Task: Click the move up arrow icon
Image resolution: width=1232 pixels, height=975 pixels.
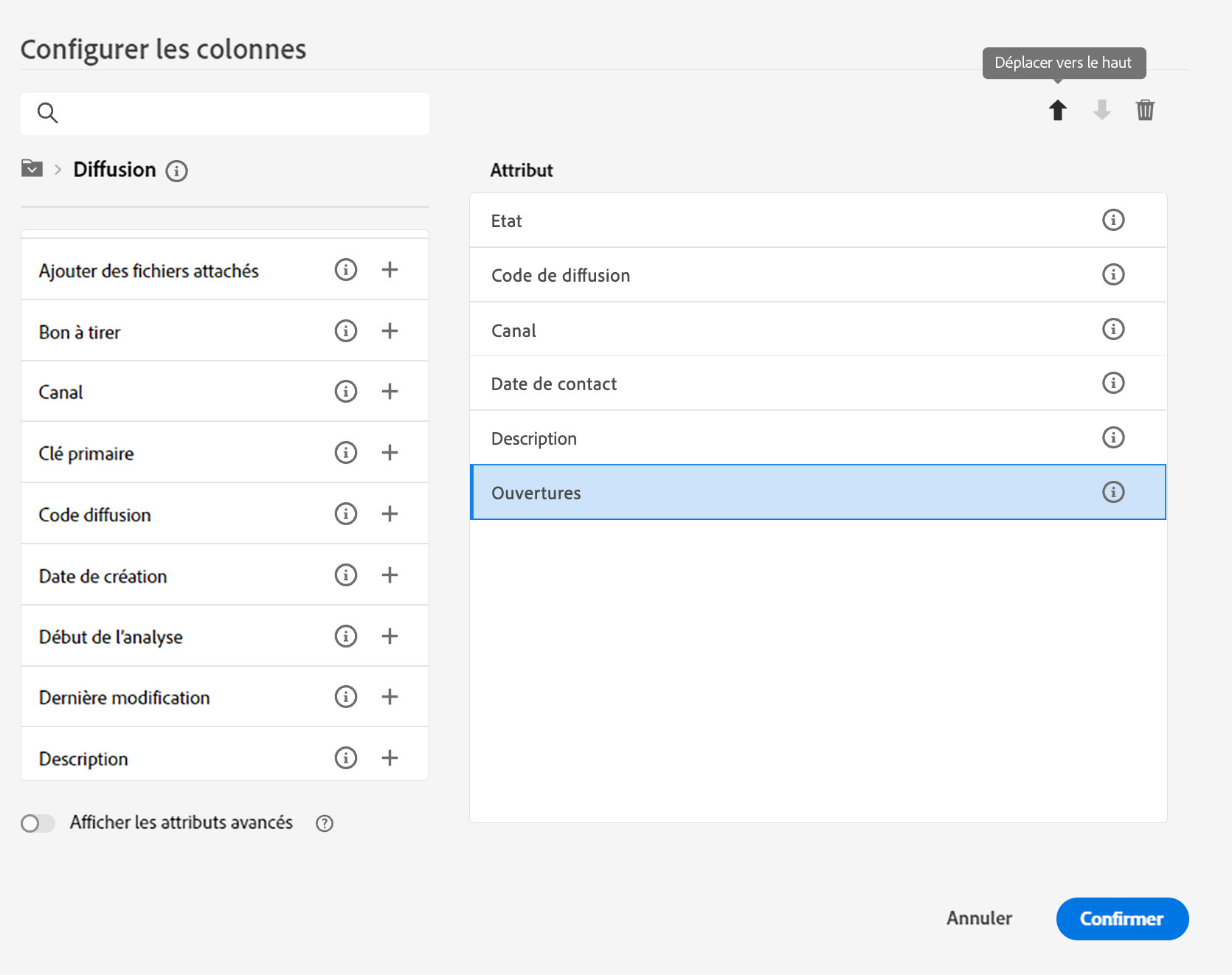Action: point(1058,111)
